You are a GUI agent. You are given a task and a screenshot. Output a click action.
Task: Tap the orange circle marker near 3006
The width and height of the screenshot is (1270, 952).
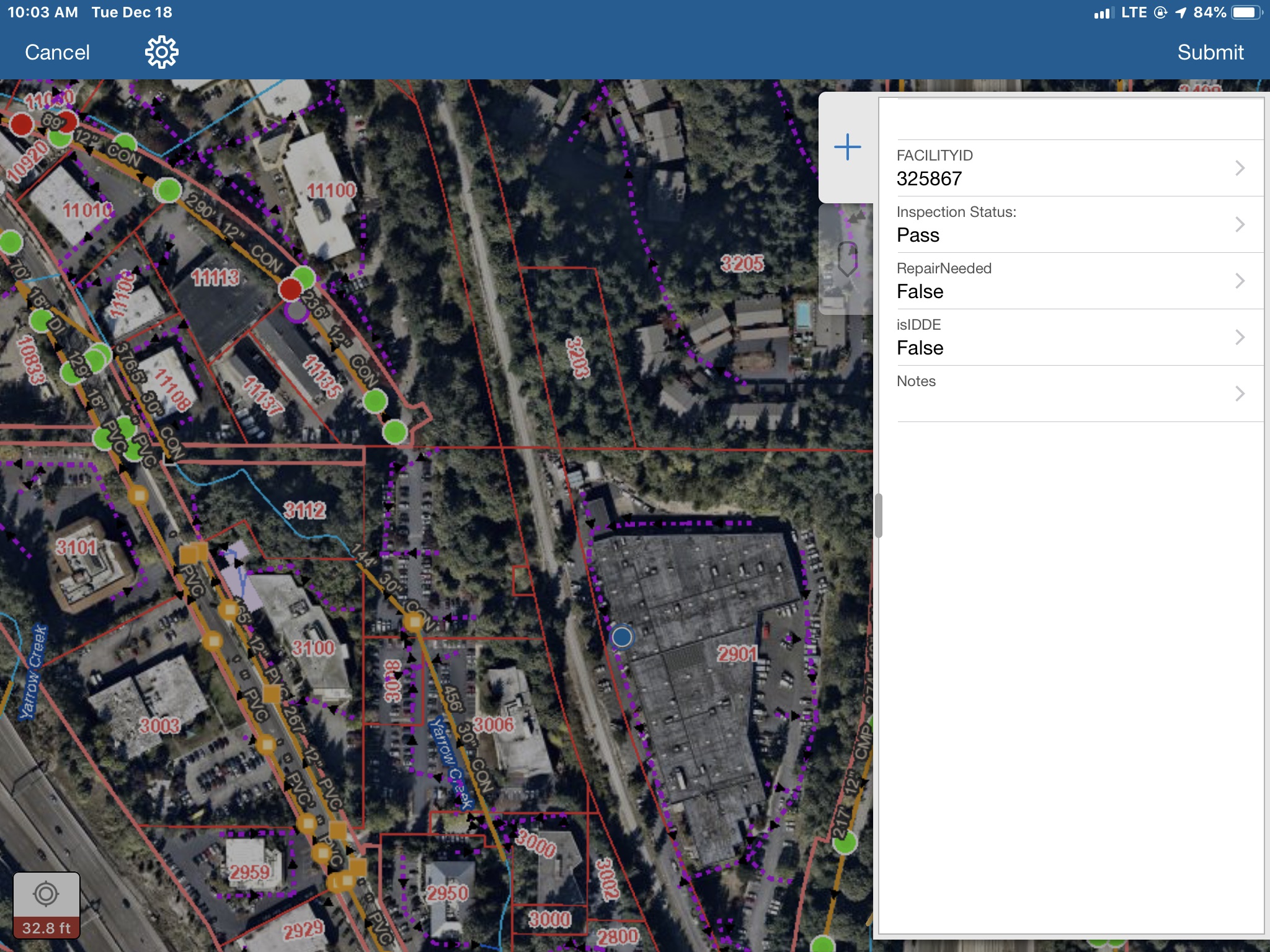pos(413,621)
